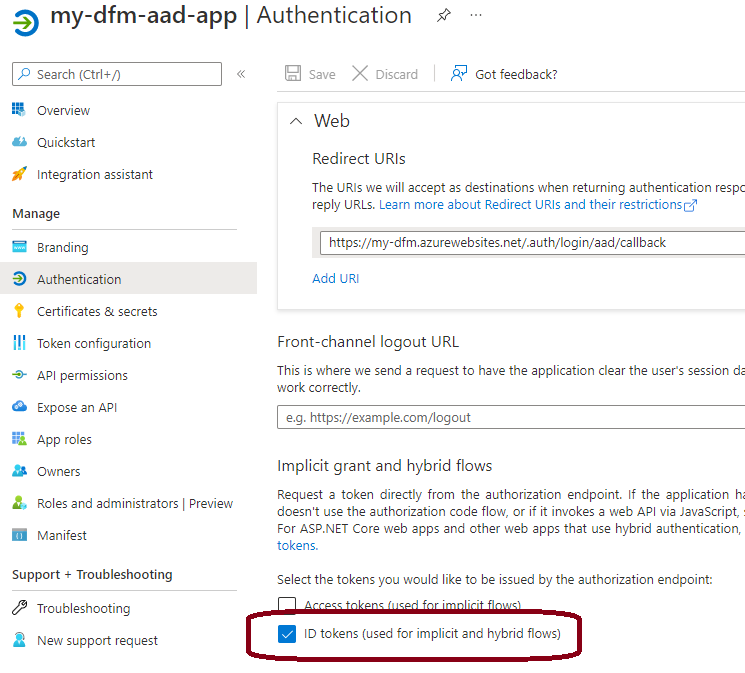Collapse the Web section chevron
Viewport: 745px width, 673px height.
point(296,121)
